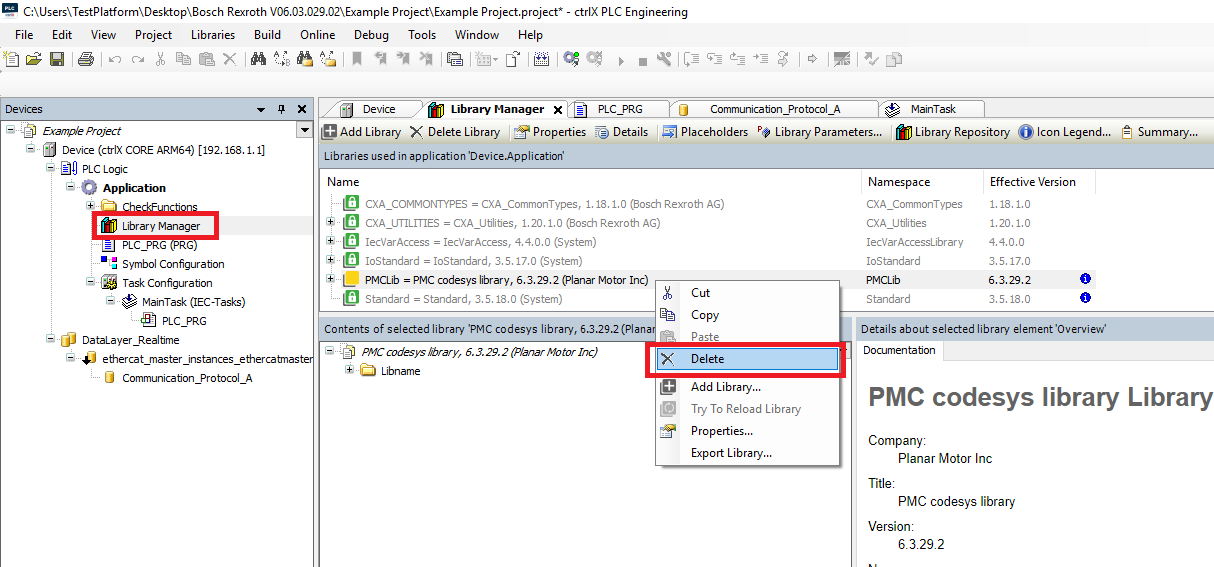This screenshot has height=567, width=1214.
Task: Click the Add Library button
Action: [x=361, y=132]
